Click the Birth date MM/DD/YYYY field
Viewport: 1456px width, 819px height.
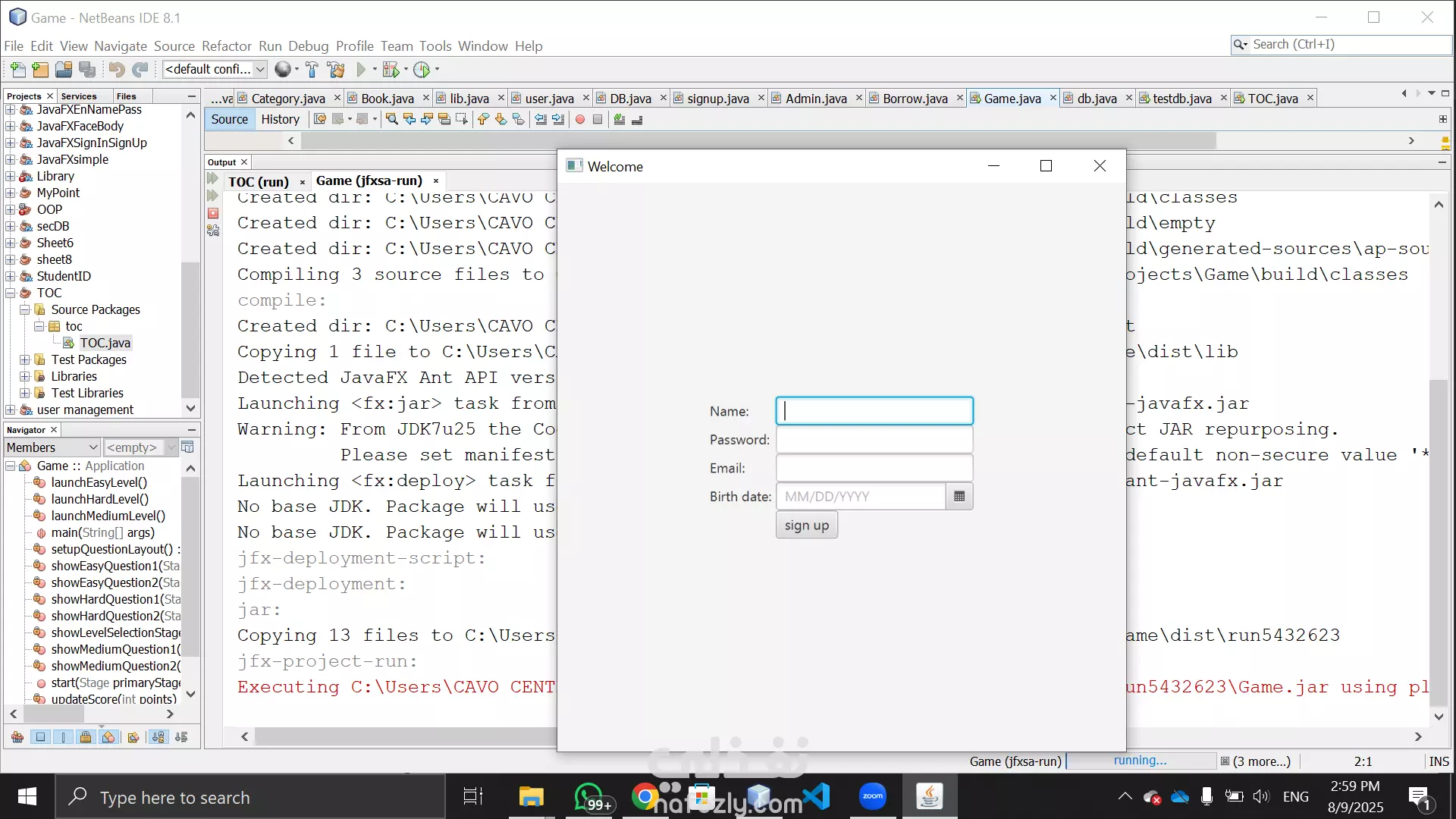pyautogui.click(x=861, y=497)
